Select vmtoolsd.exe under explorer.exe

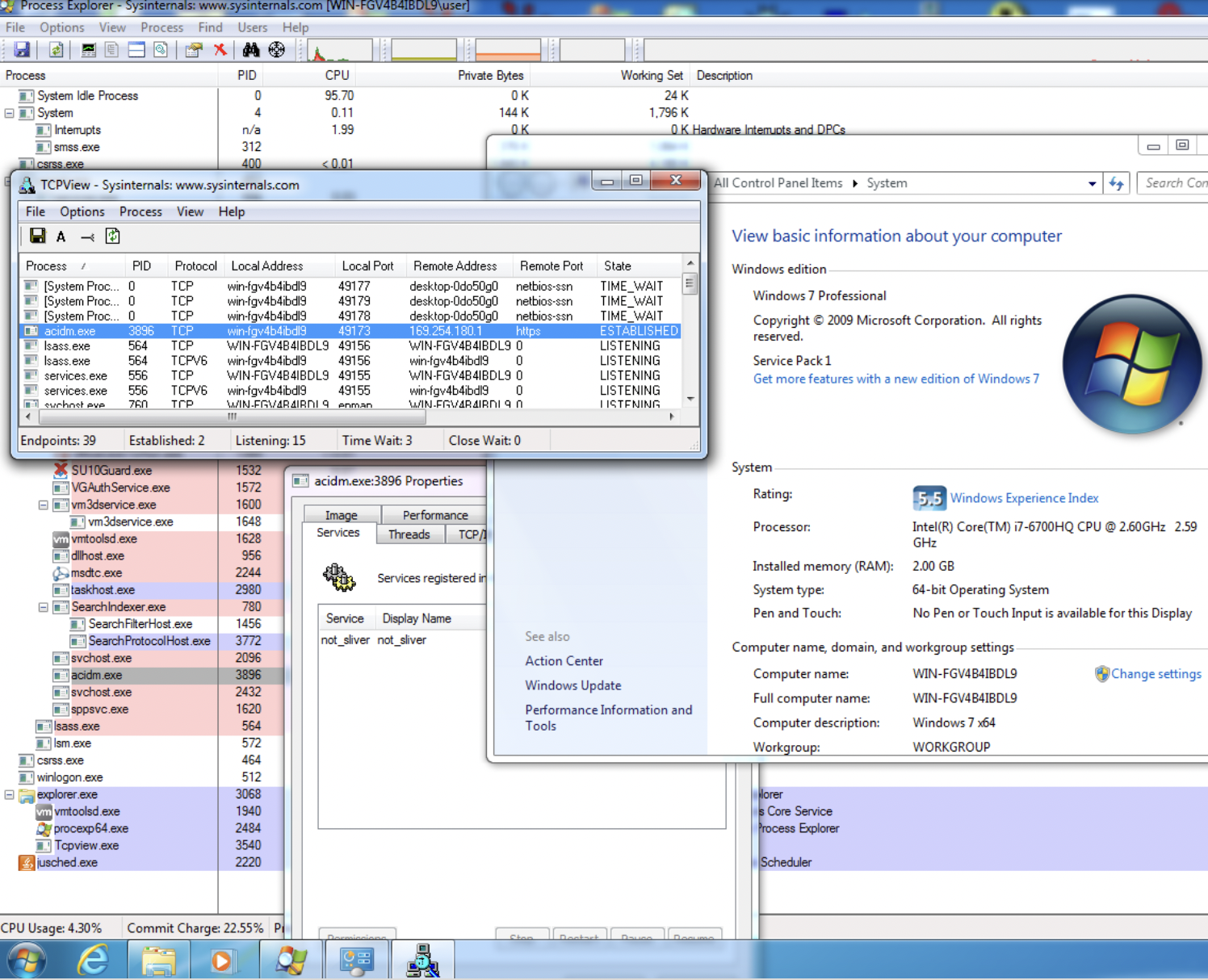tap(87, 811)
